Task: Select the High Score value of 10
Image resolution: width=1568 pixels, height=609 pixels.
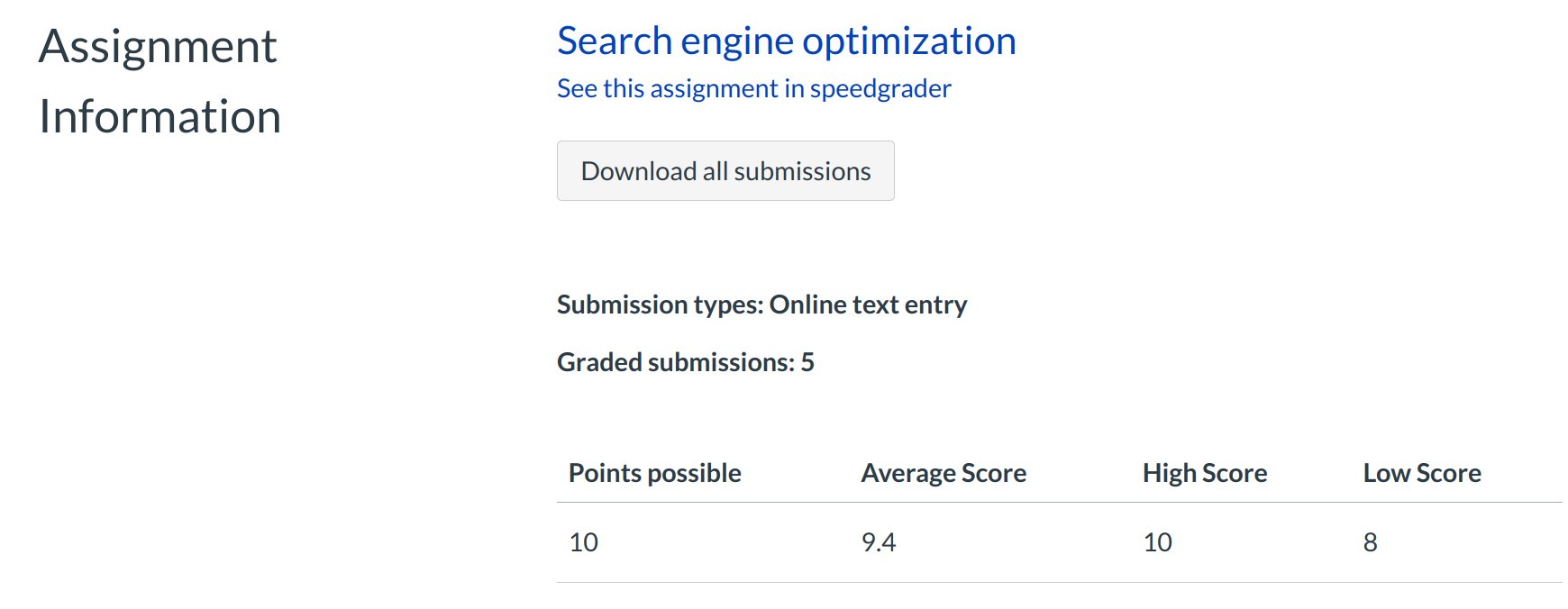Action: coord(1158,542)
